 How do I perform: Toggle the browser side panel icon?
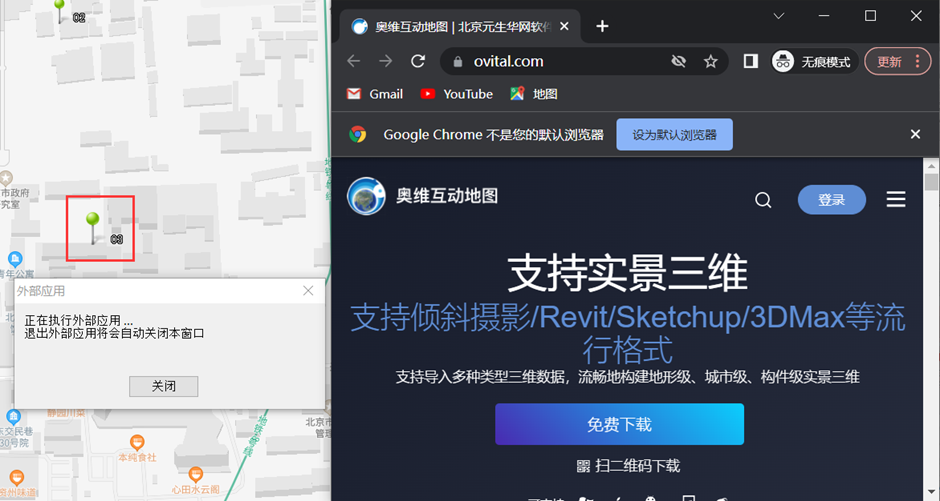(x=750, y=61)
